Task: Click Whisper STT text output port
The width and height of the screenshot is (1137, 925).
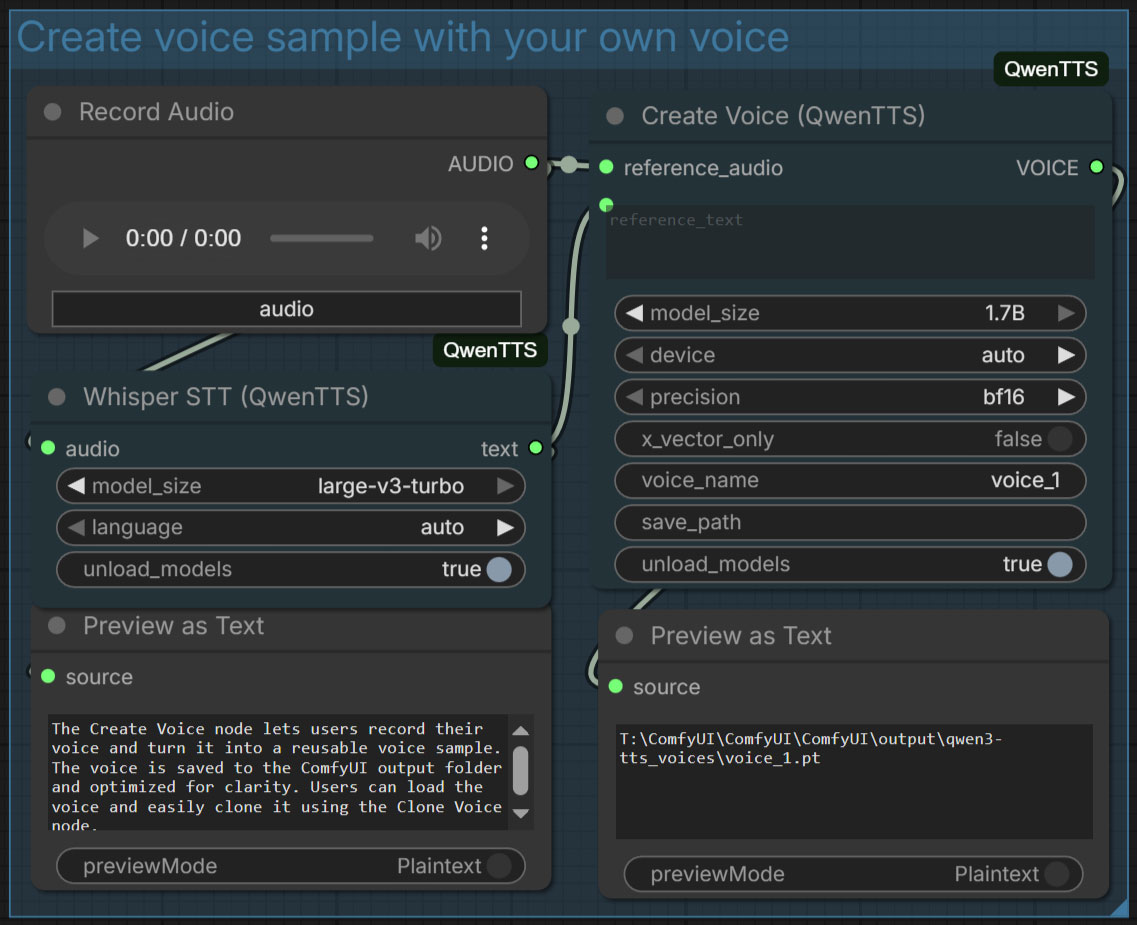Action: tap(536, 448)
